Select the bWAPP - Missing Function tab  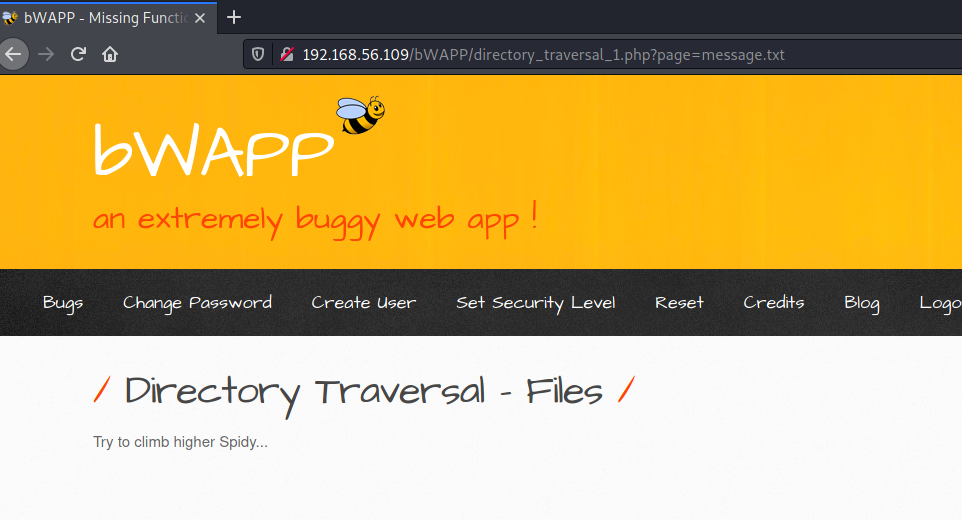[x=108, y=18]
